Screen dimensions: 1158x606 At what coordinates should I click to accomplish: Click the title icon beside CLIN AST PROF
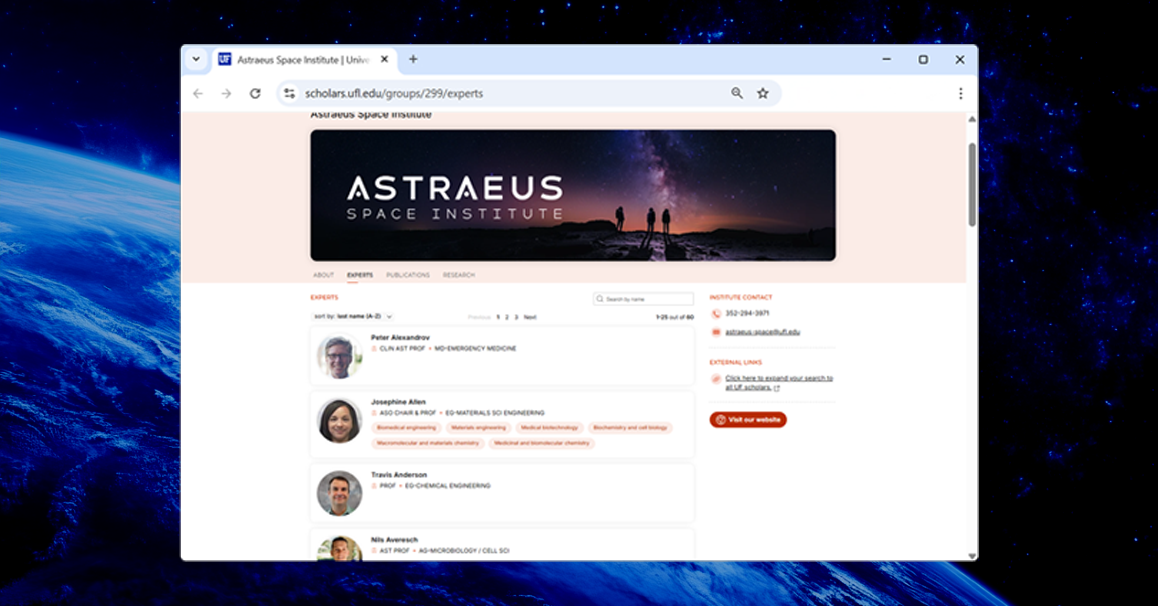[374, 348]
